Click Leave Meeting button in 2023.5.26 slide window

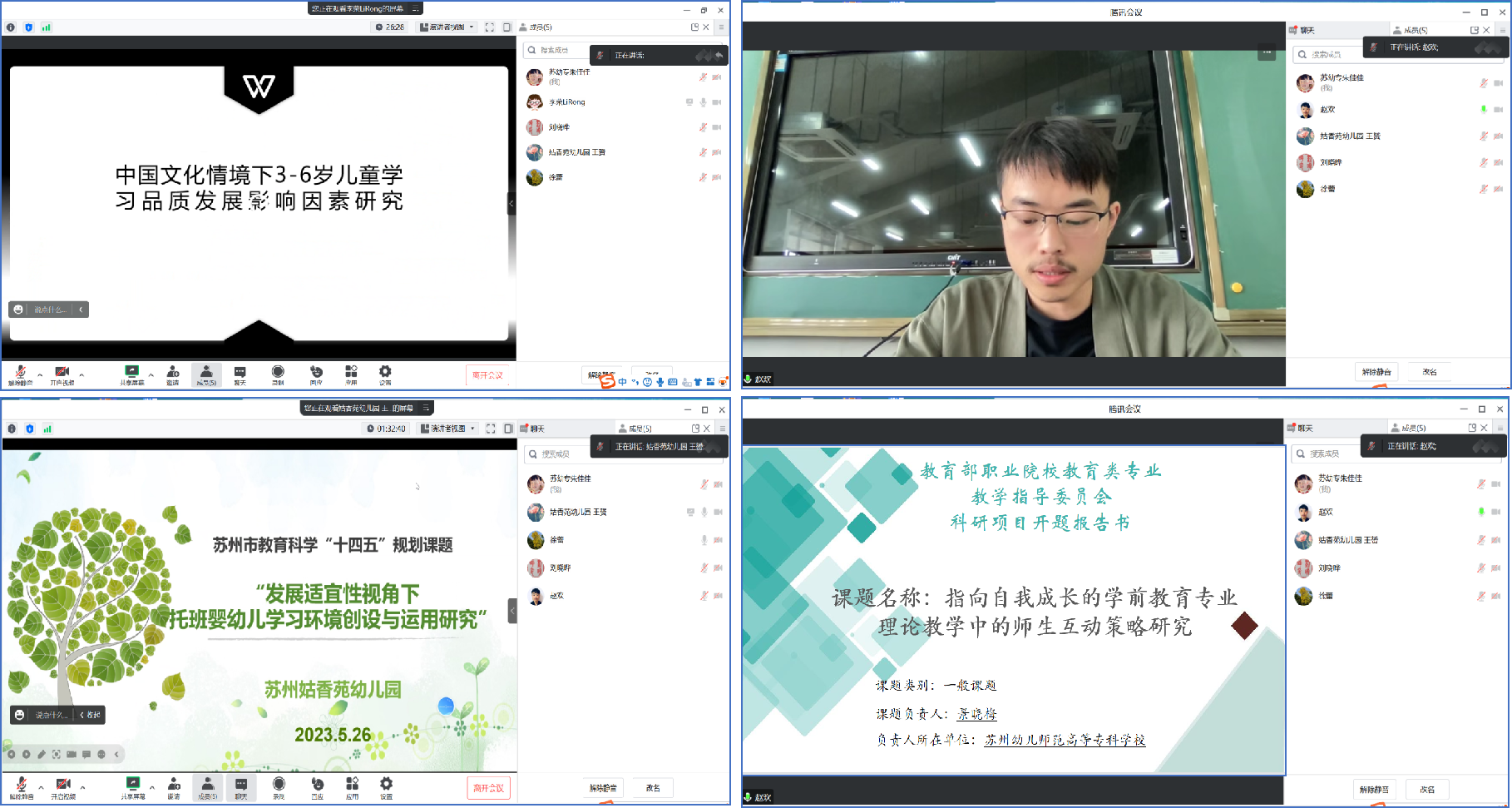tap(488, 787)
